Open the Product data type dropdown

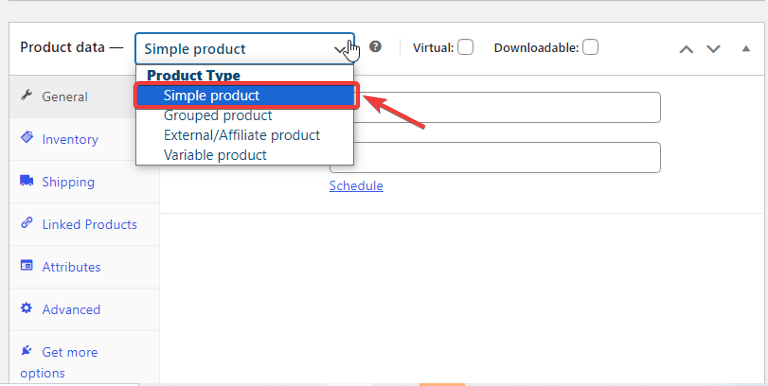244,48
